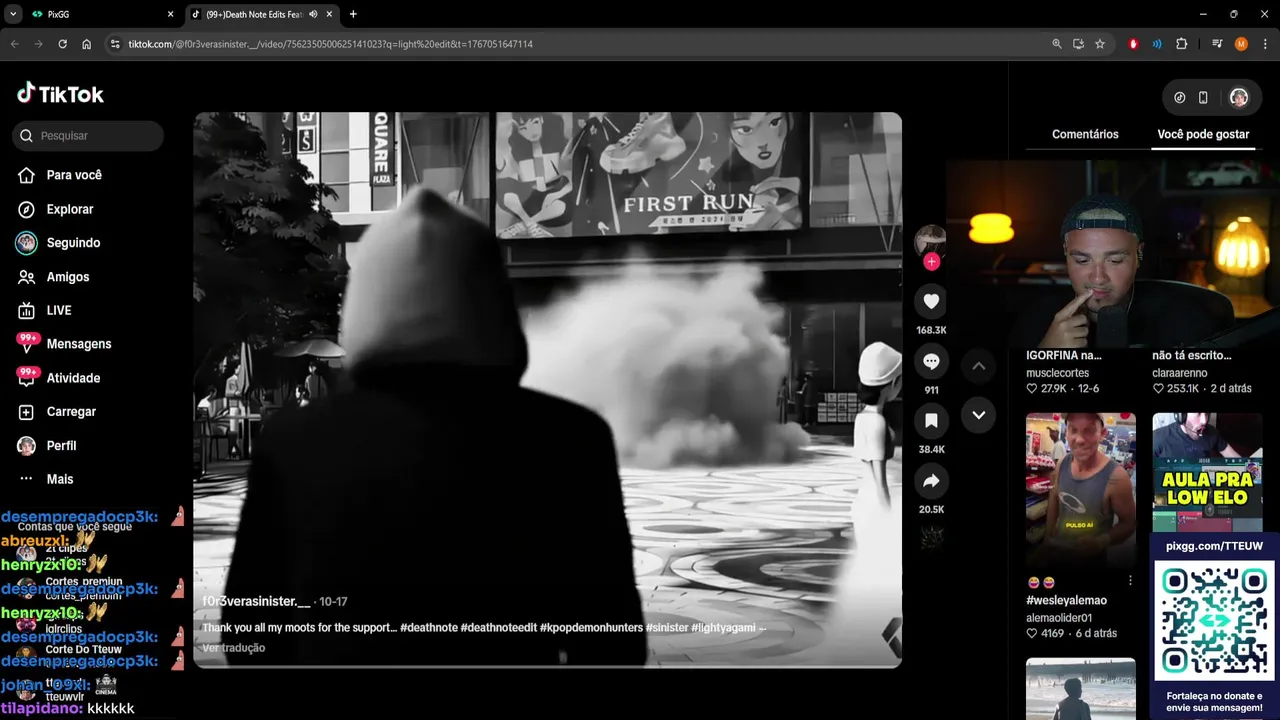1280x720 pixels.
Task: Go to next video down chevron
Action: click(x=978, y=415)
